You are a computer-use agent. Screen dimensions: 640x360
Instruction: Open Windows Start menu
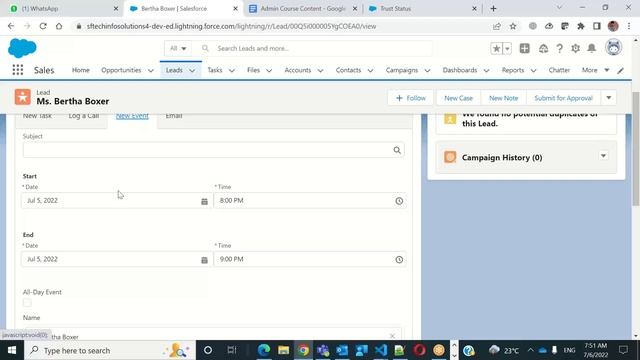point(12,350)
